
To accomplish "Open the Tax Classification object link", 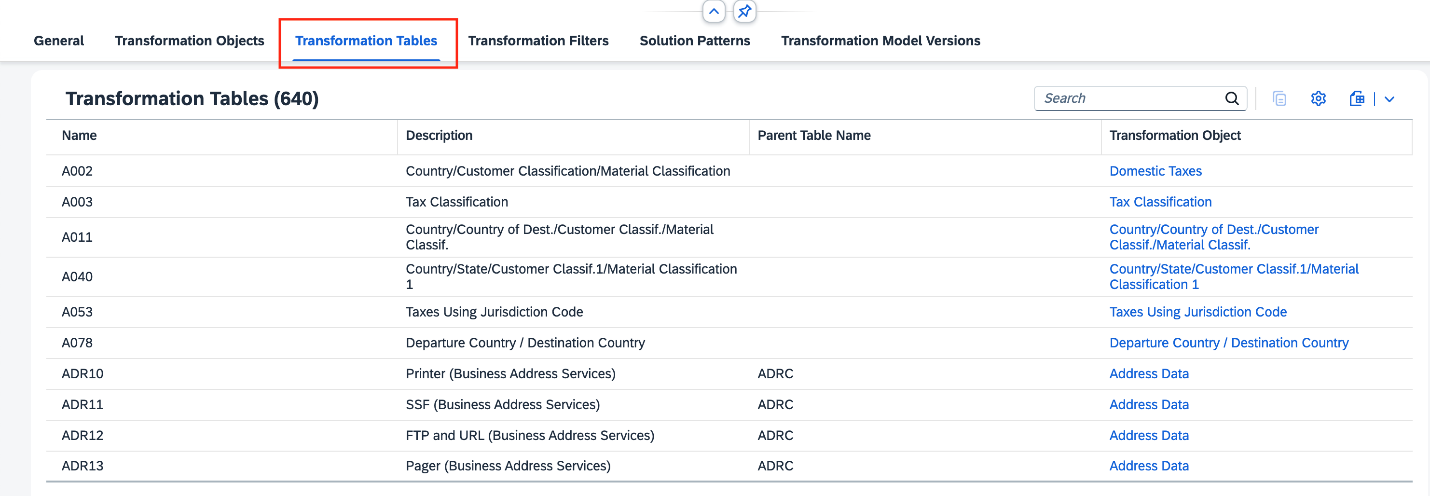I will coord(1160,202).
